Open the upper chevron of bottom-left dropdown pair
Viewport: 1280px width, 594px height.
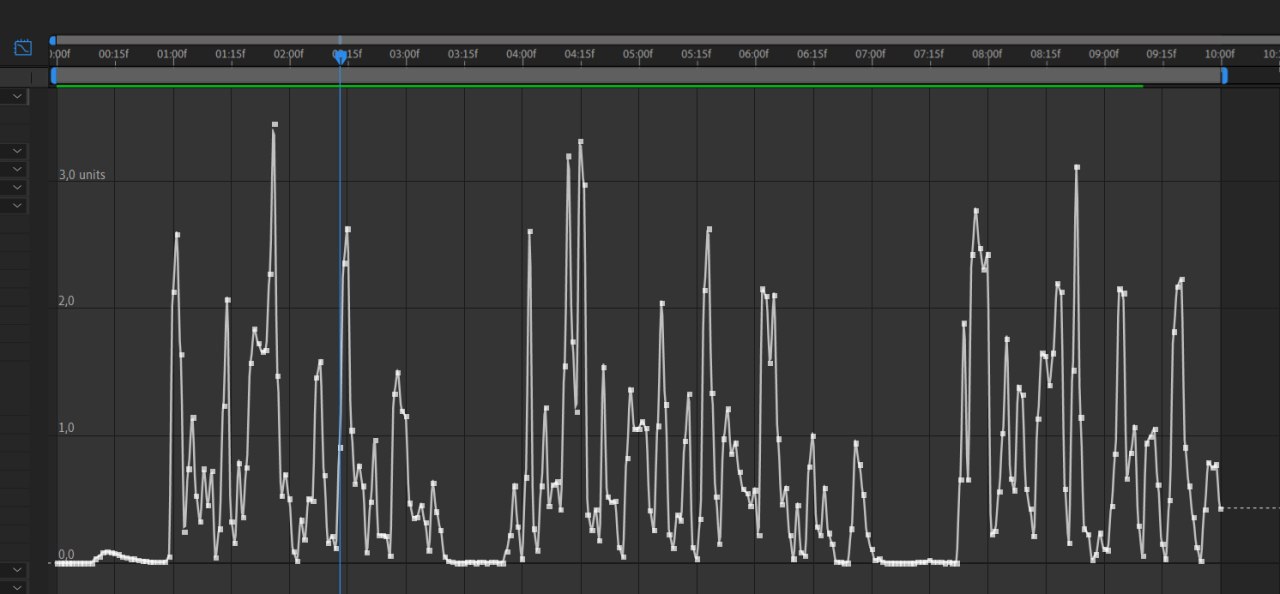tap(17, 570)
